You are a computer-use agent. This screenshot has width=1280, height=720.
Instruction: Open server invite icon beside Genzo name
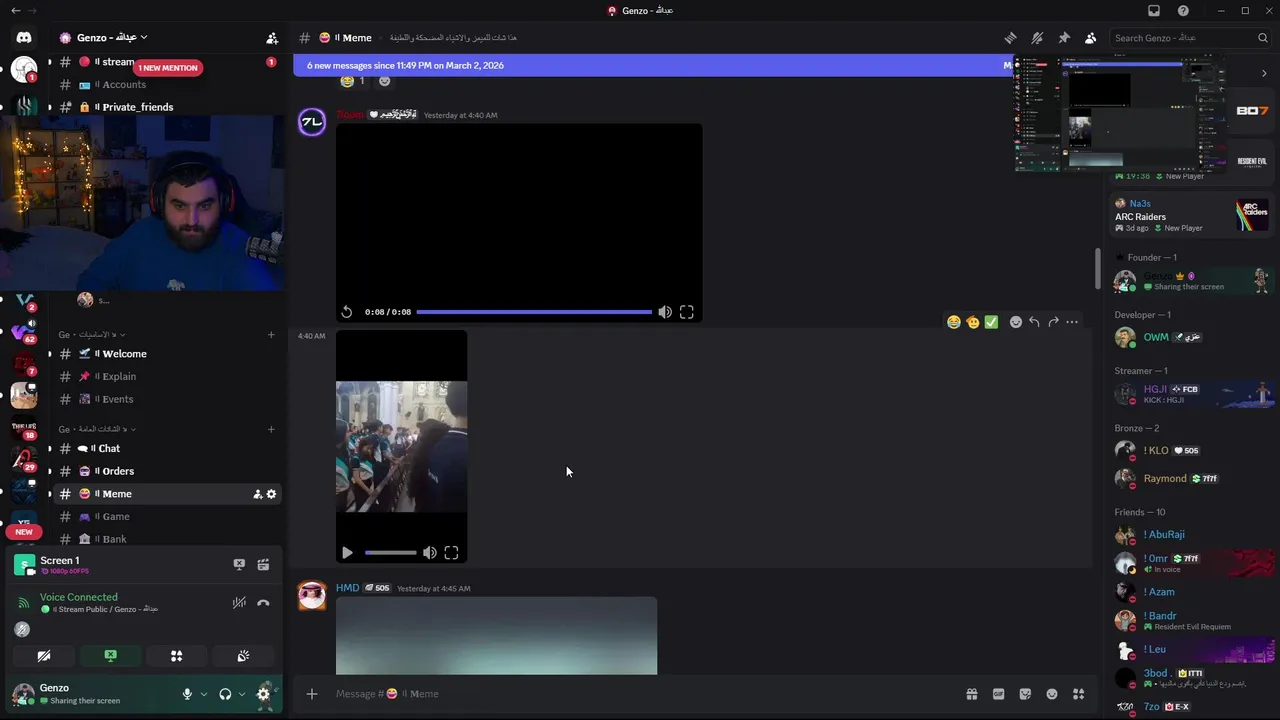(x=271, y=38)
